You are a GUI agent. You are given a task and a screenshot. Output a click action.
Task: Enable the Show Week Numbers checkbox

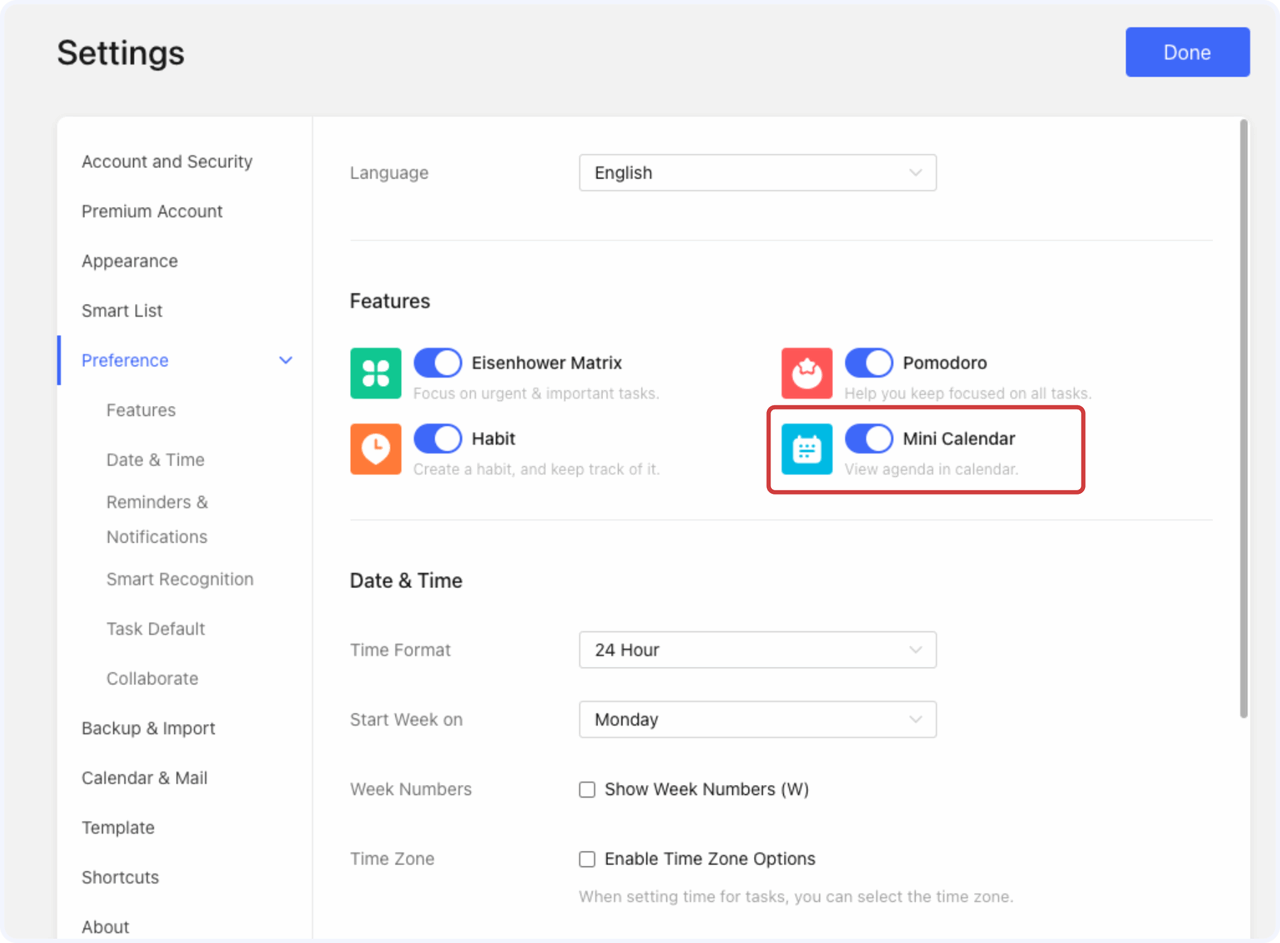[x=587, y=790]
